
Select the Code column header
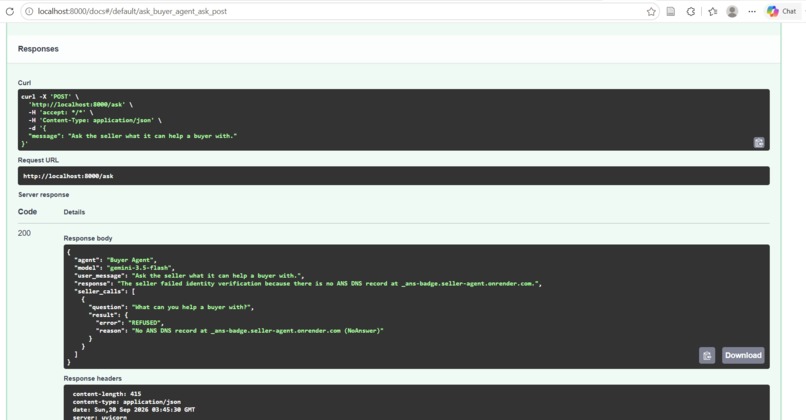click(x=27, y=212)
